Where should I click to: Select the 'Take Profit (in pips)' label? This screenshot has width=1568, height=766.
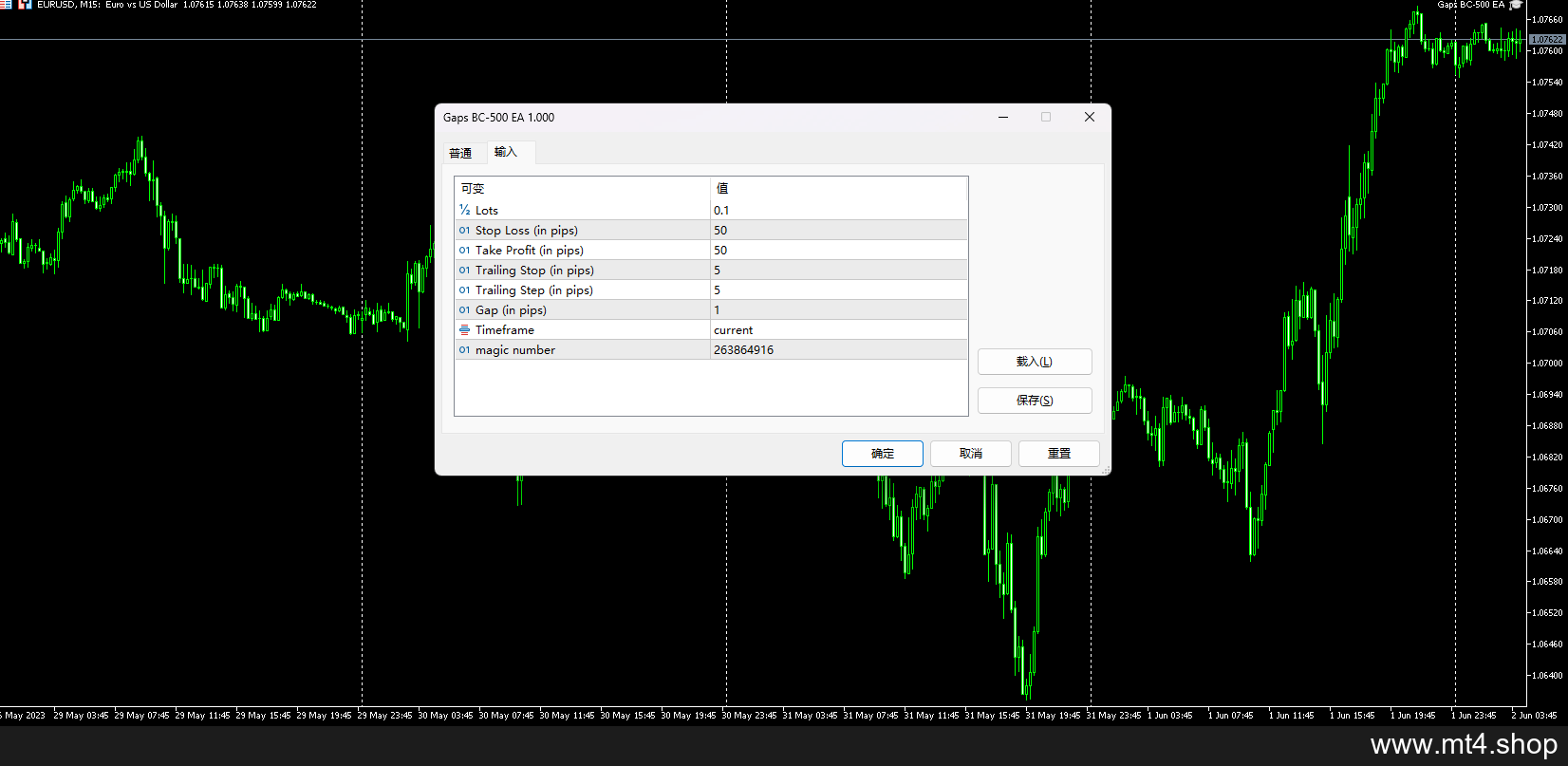[530, 251]
